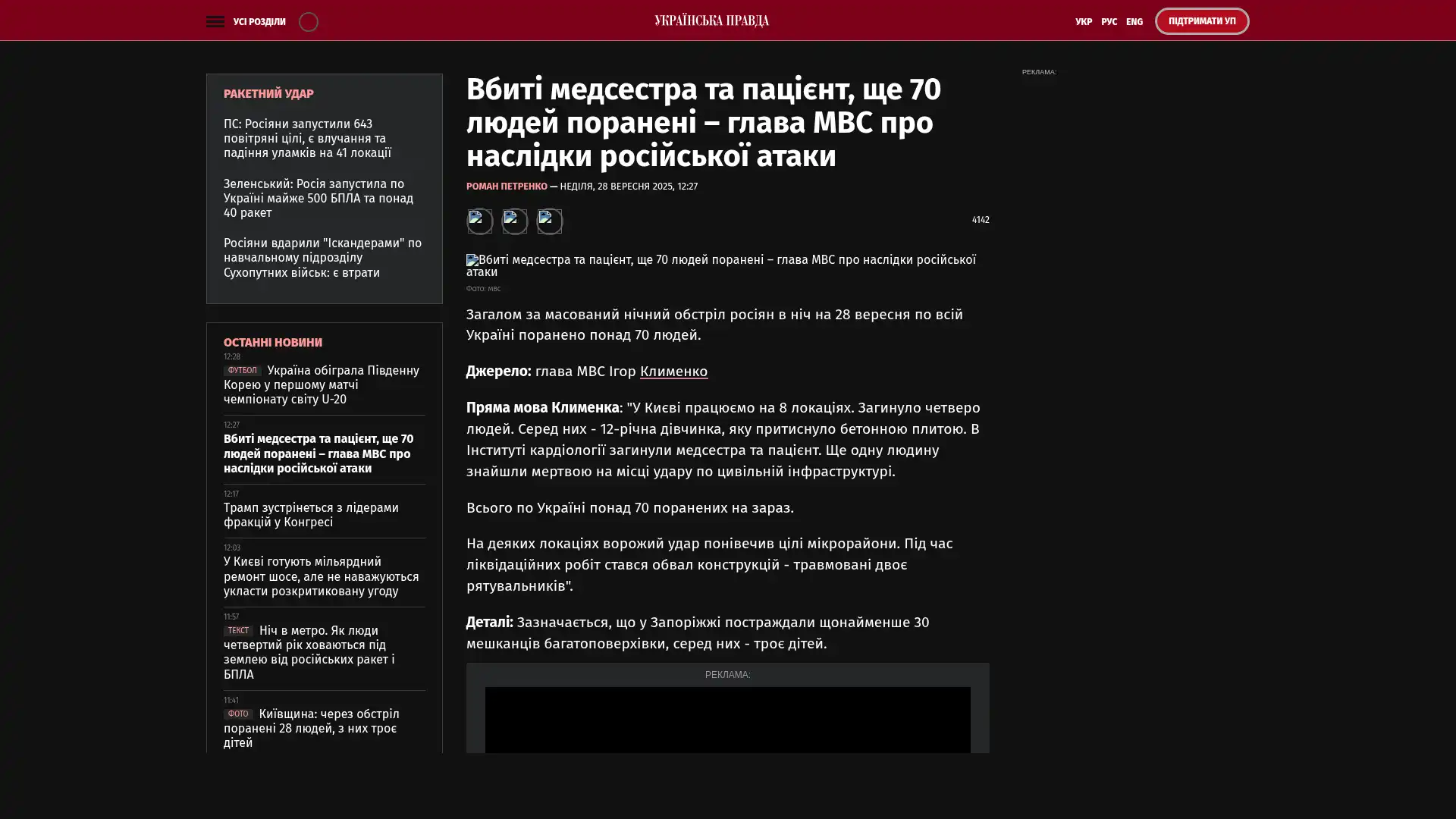
Task: Click the first round share icon
Action: pyautogui.click(x=479, y=221)
